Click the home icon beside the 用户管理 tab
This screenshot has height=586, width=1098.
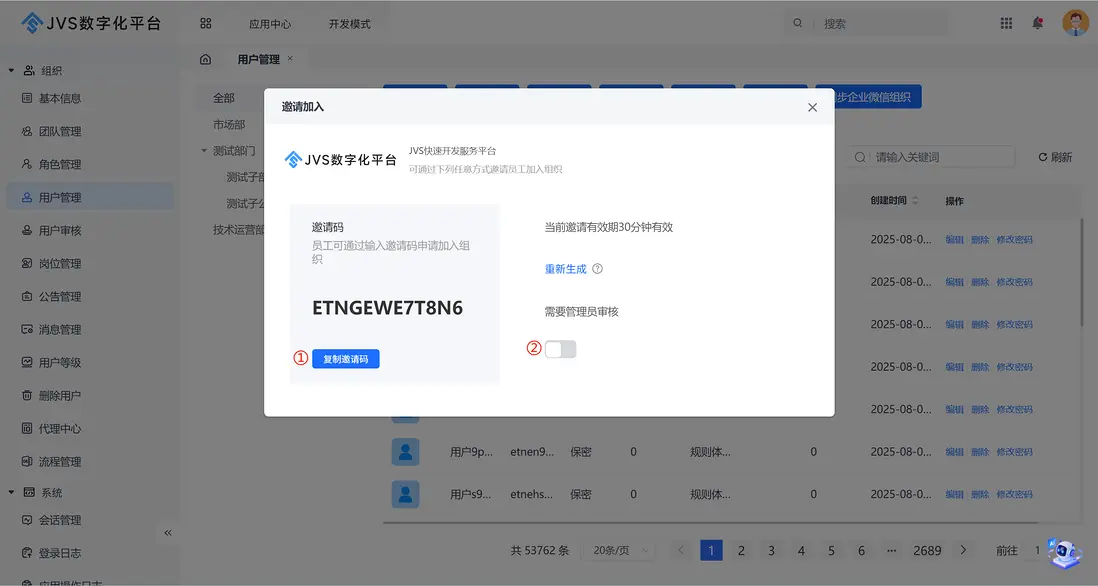point(205,59)
